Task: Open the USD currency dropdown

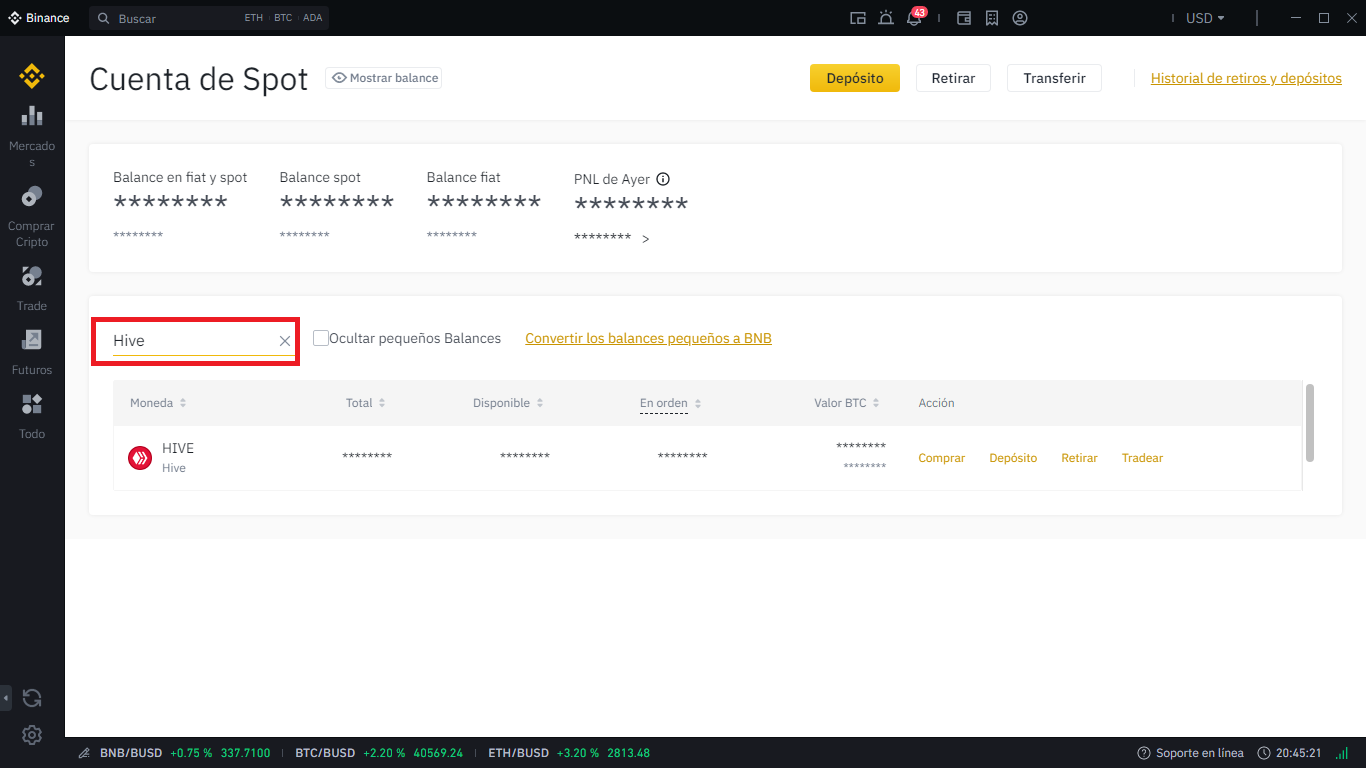Action: (1204, 18)
